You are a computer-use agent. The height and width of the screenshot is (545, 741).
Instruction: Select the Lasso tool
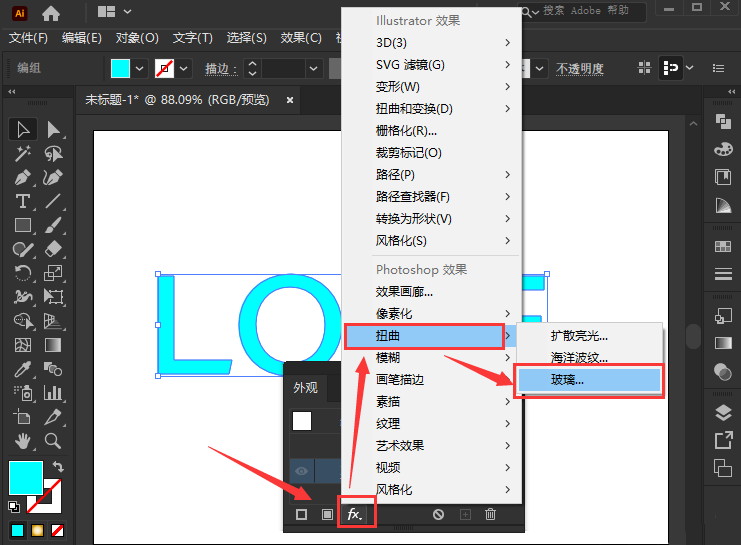(x=53, y=154)
